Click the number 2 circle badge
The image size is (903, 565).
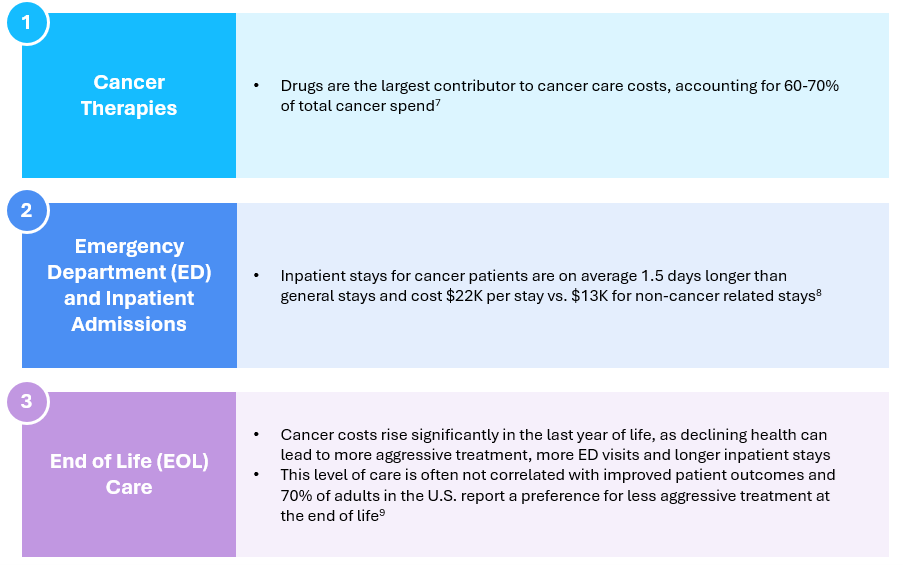[x=27, y=211]
